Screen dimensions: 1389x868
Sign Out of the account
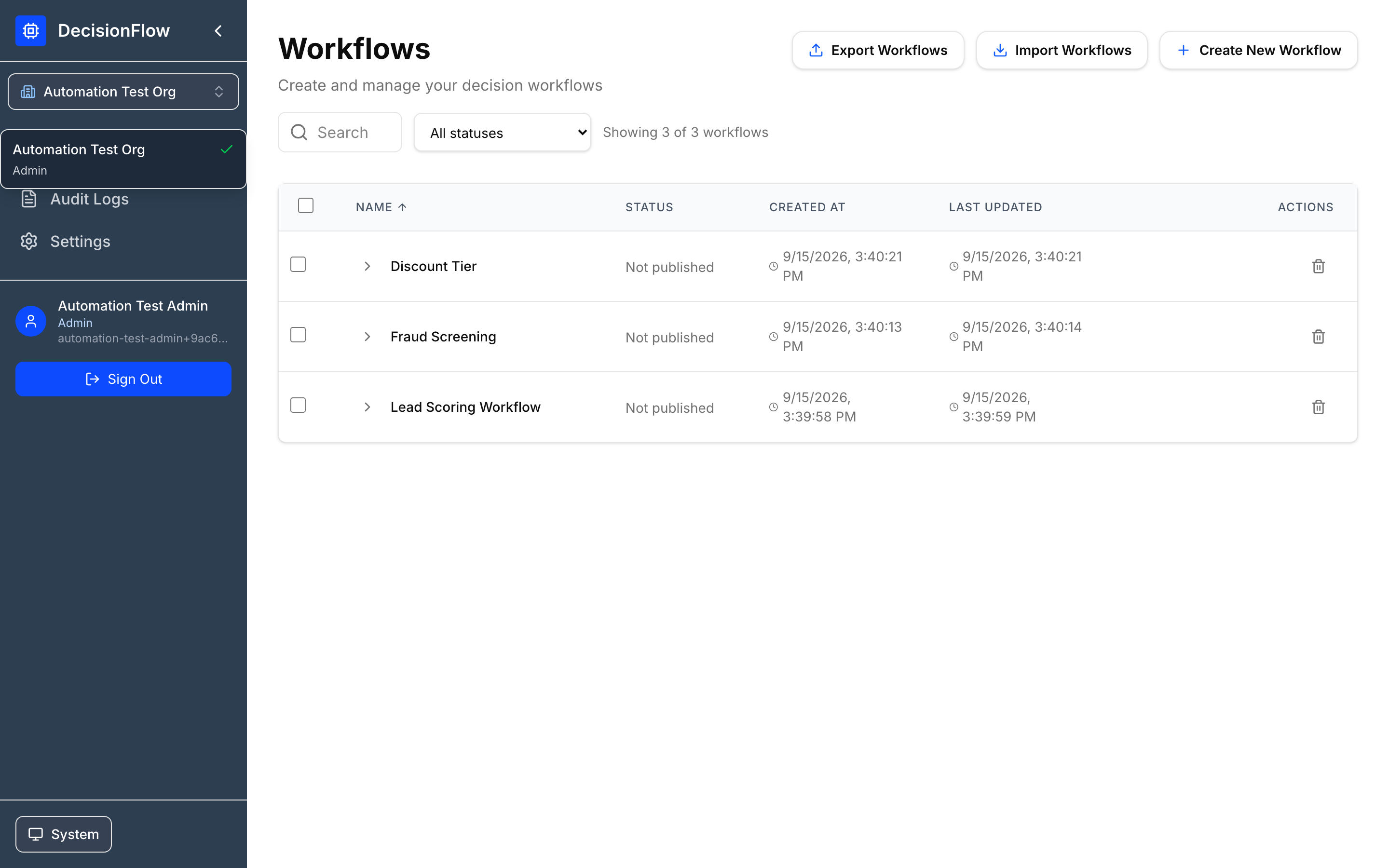click(x=123, y=379)
